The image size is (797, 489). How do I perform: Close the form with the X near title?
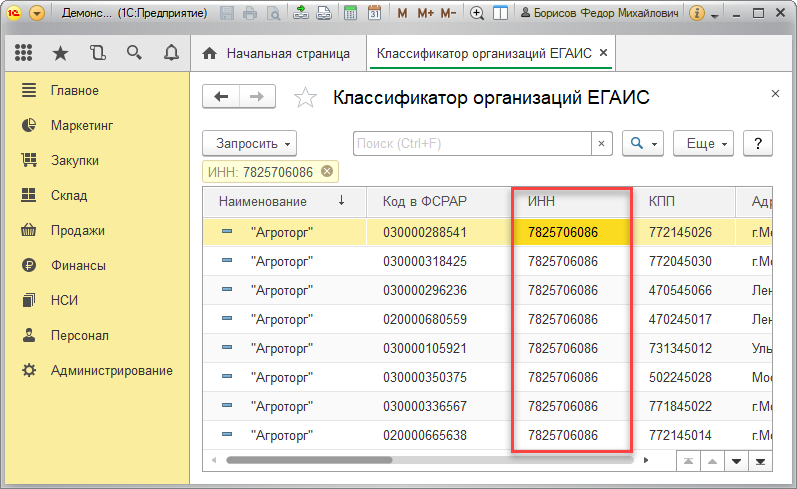click(775, 94)
